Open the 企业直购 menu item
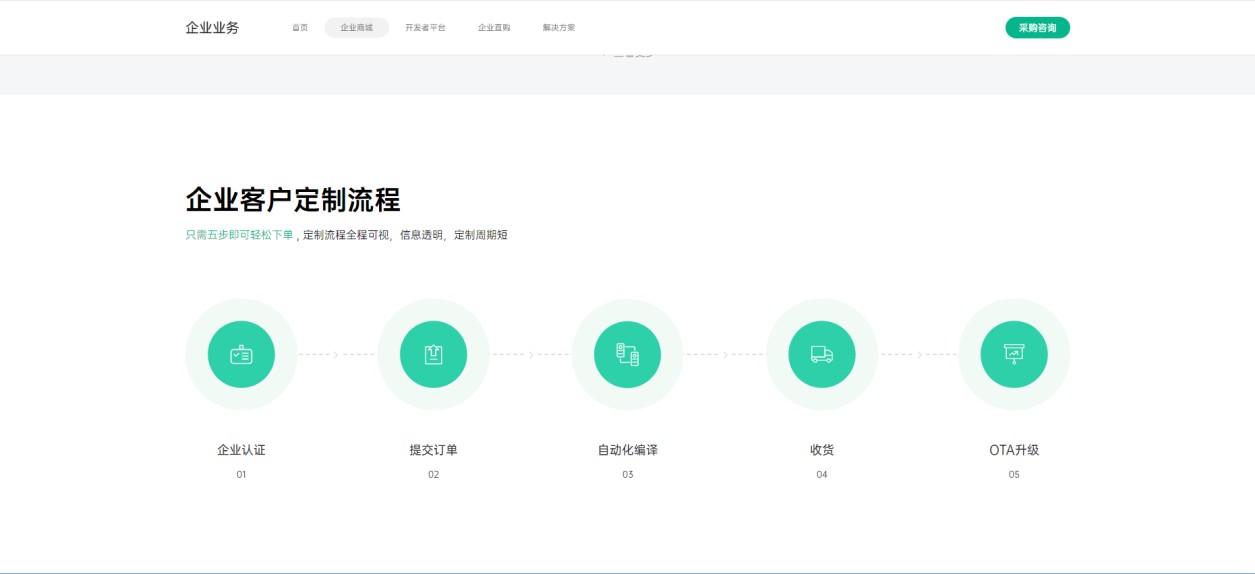This screenshot has width=1255, height=574. [x=494, y=28]
